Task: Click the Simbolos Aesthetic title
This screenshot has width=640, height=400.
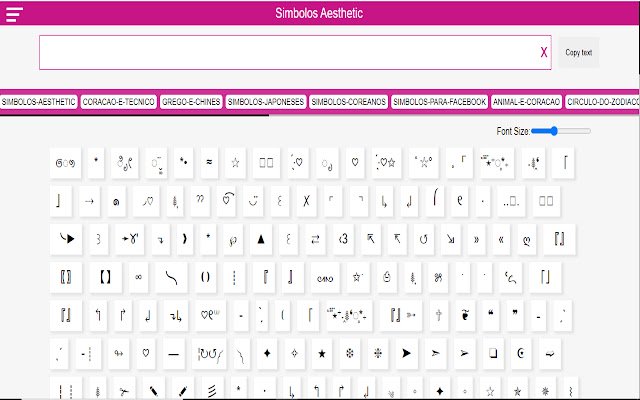Action: [x=319, y=13]
